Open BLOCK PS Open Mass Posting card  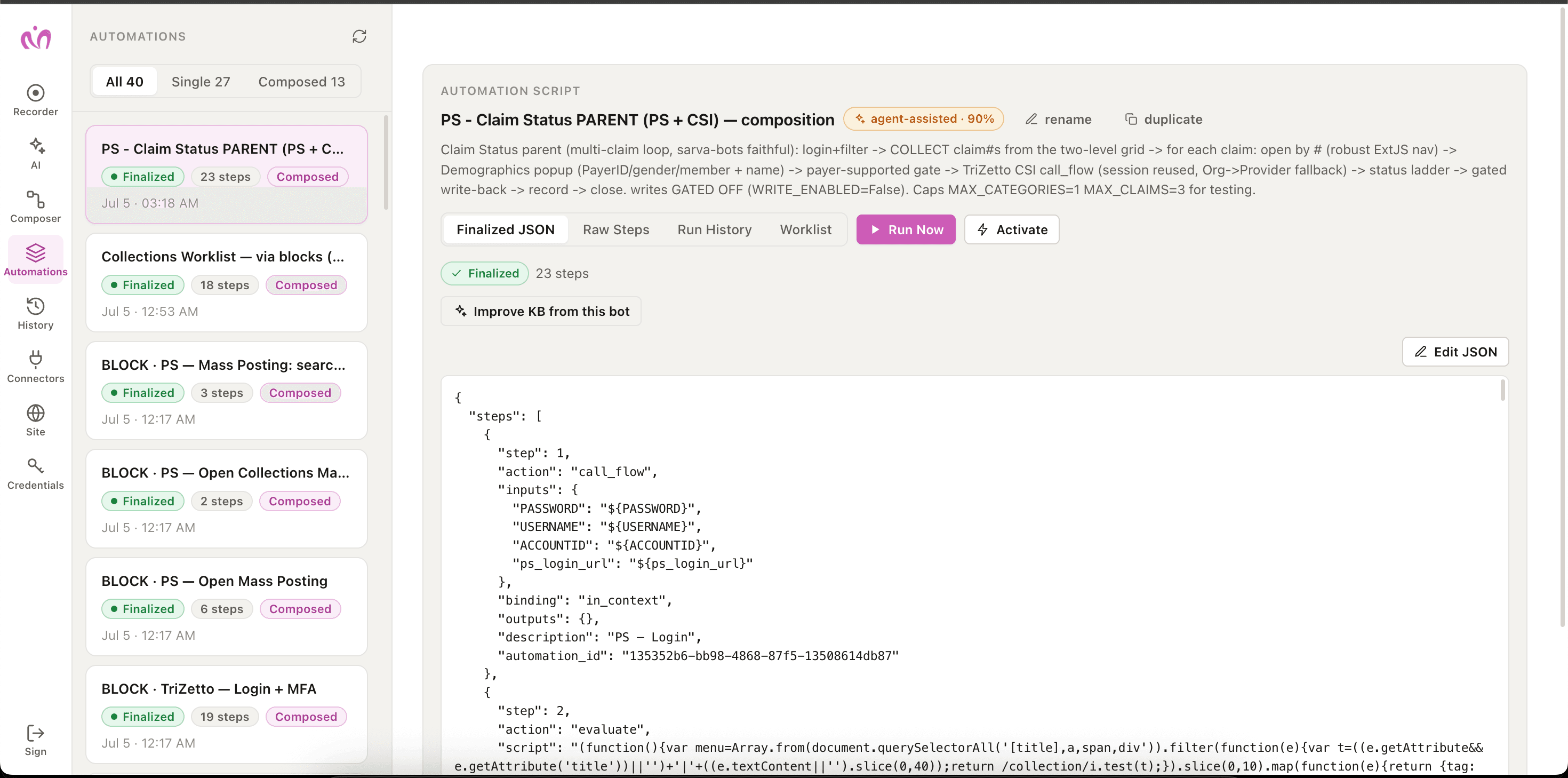click(x=227, y=607)
